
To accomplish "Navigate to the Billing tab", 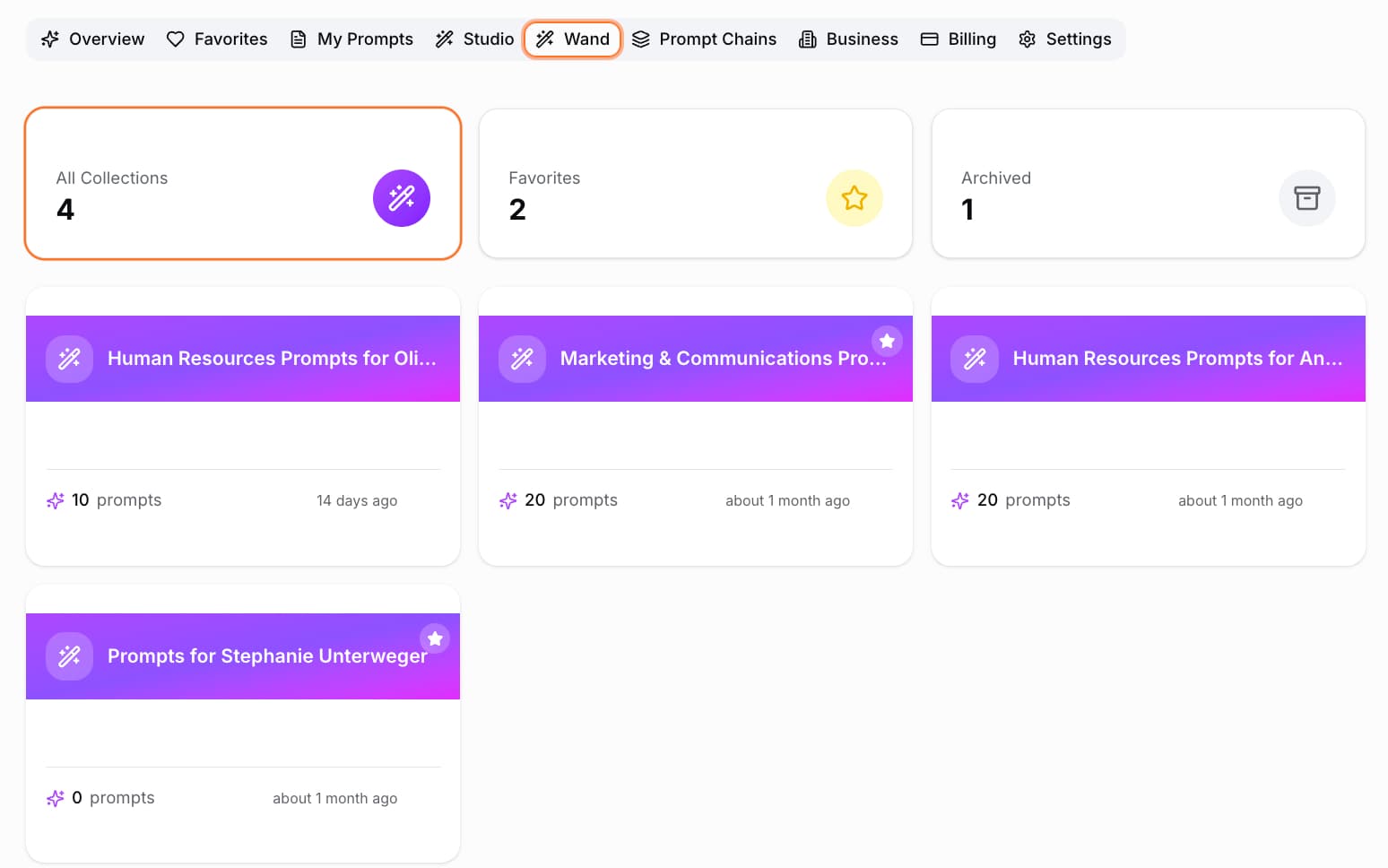I will (x=959, y=39).
